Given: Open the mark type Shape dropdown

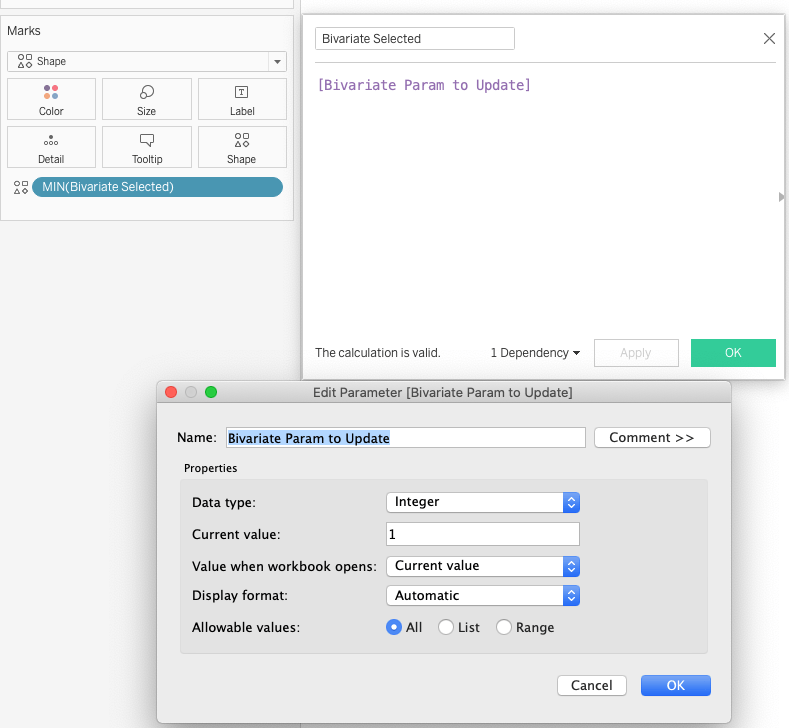Looking at the screenshot, I should [147, 62].
